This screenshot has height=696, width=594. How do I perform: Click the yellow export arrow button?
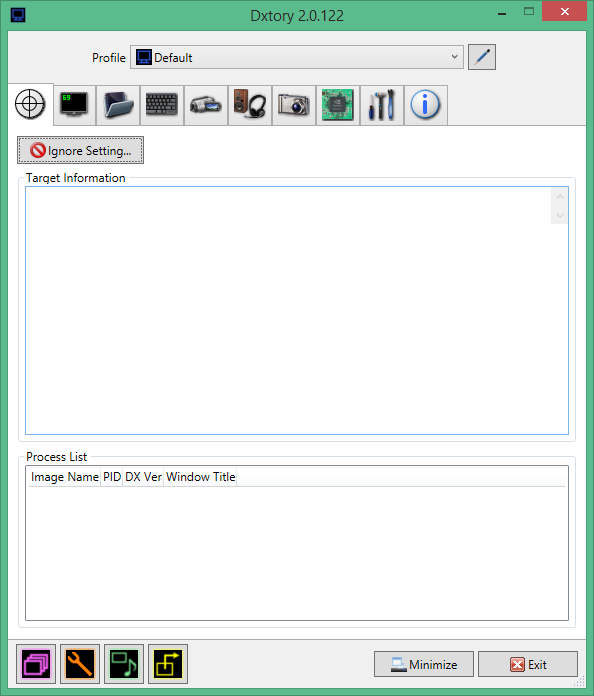click(168, 664)
